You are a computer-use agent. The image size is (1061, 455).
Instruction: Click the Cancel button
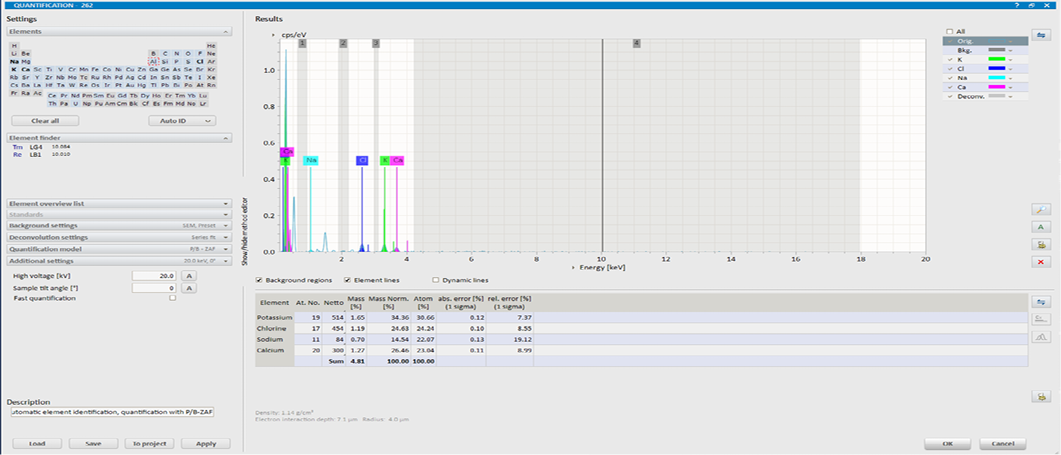(x=1005, y=443)
